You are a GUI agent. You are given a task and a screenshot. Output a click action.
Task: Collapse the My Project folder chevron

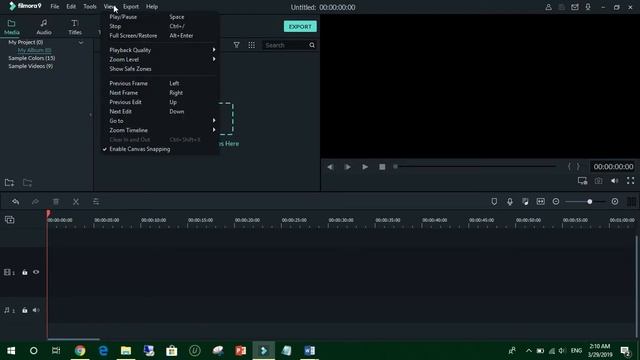(81, 42)
